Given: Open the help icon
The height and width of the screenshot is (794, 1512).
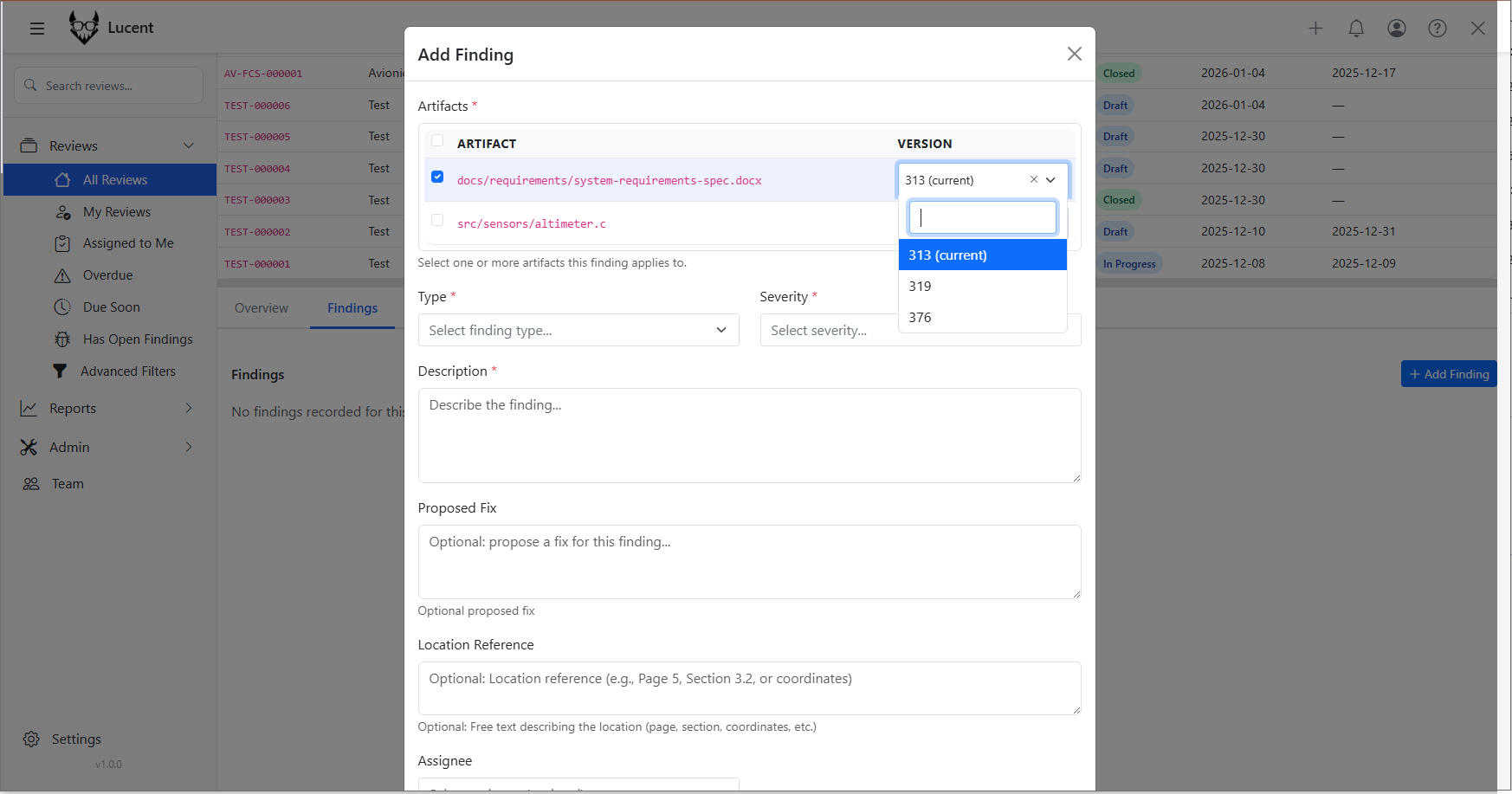Looking at the screenshot, I should 1437,28.
